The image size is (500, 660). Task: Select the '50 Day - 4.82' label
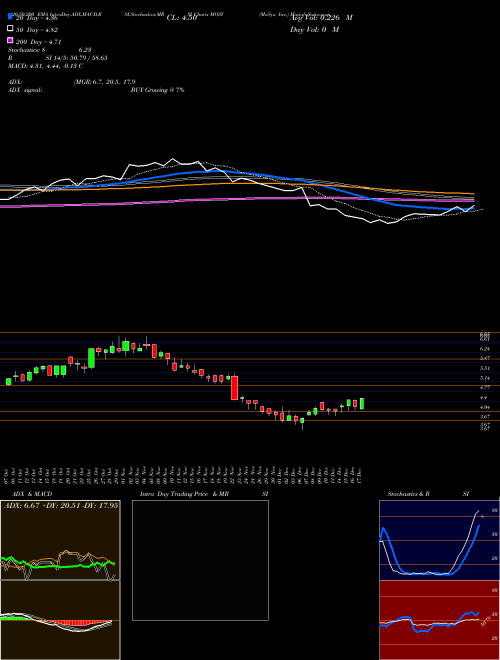(x=37, y=30)
